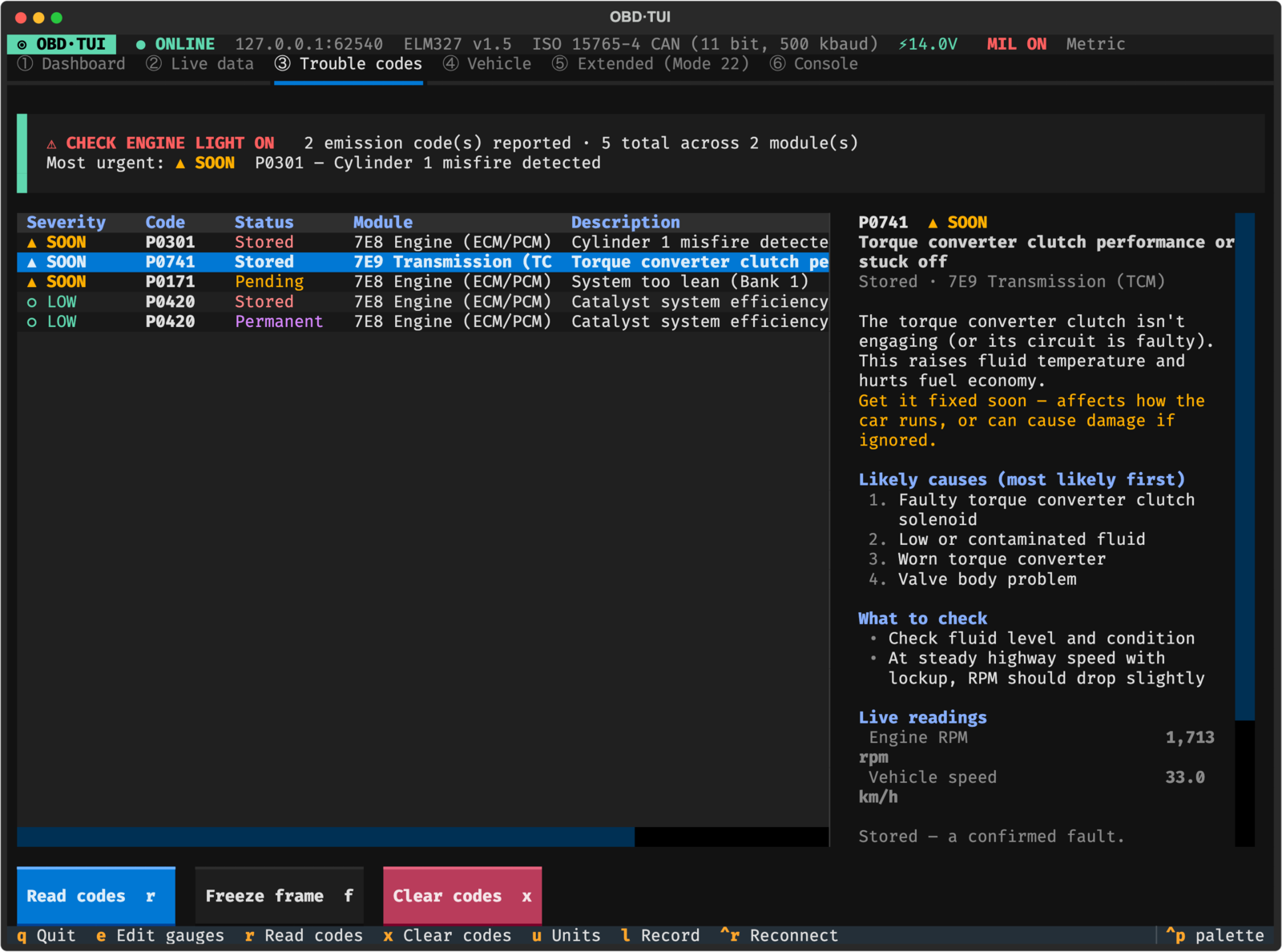
Task: Go to Extended (Mode 22) tab
Action: 651,64
